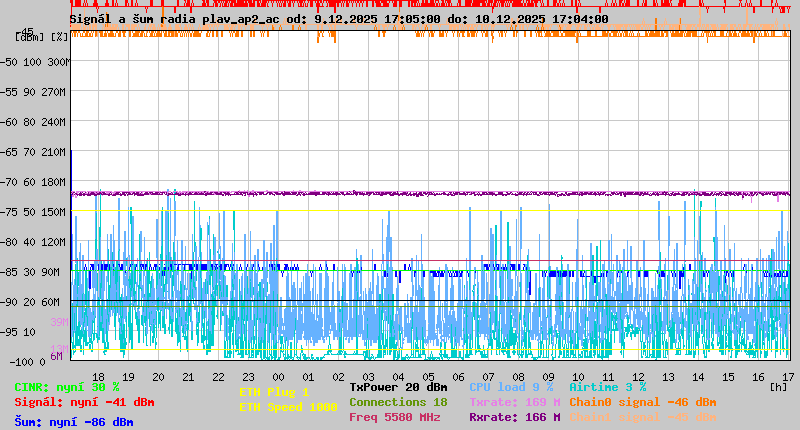
Task: Click the 23 hour mark on the time axis
Action: coord(248,376)
